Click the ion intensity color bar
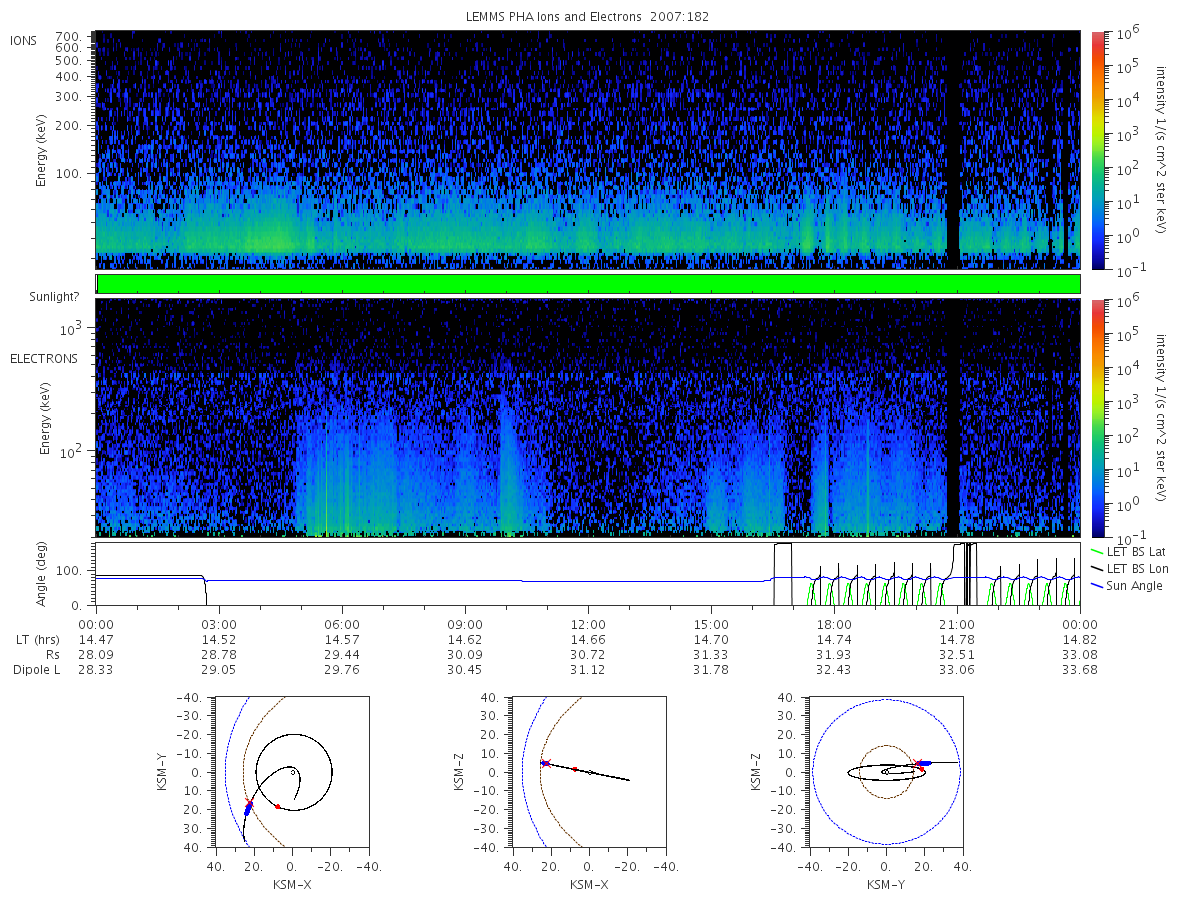 [1097, 150]
